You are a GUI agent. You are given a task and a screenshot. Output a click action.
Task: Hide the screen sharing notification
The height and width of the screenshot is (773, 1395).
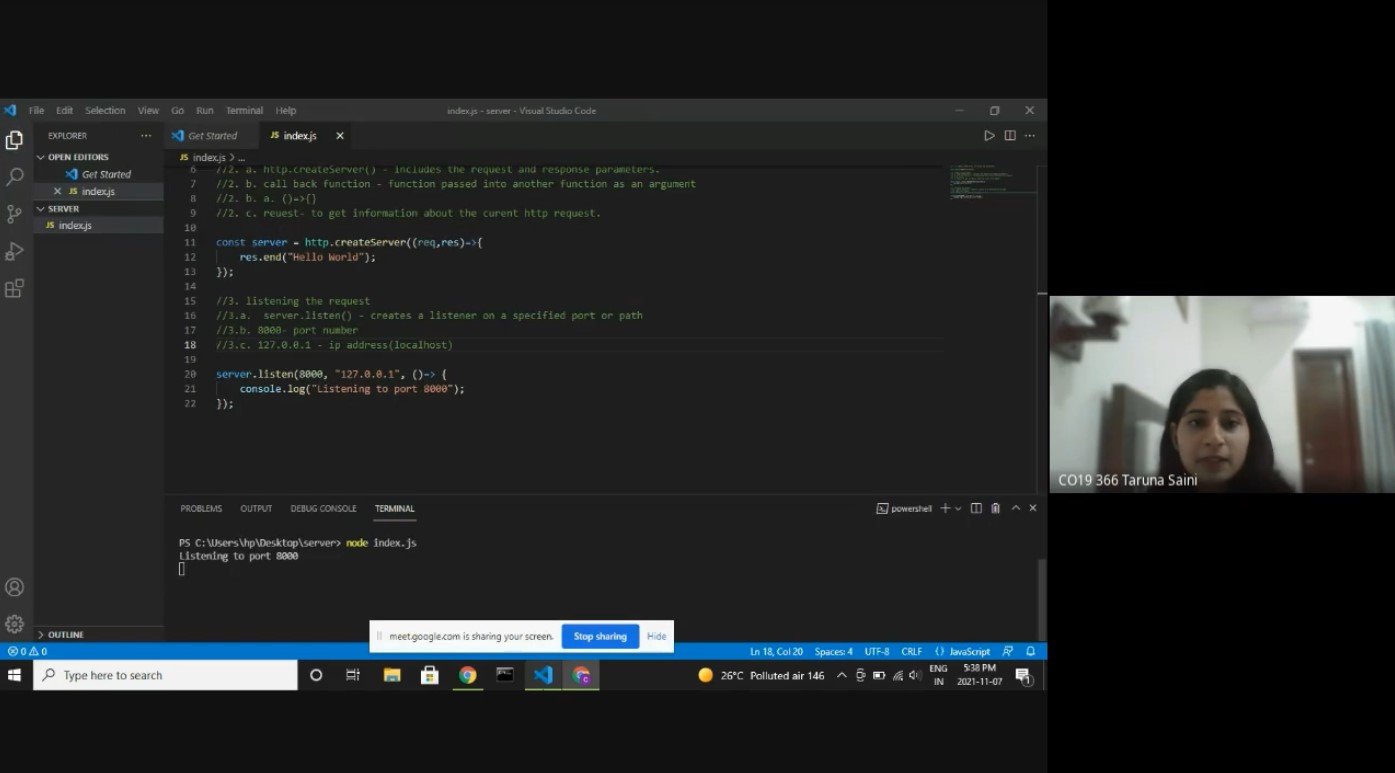656,636
